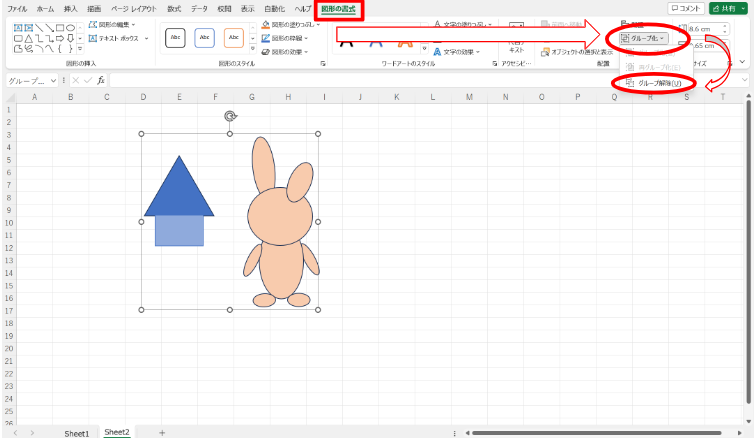Click the formula bar Cancel X icon
Screen dimensions: 754x438
(75, 80)
